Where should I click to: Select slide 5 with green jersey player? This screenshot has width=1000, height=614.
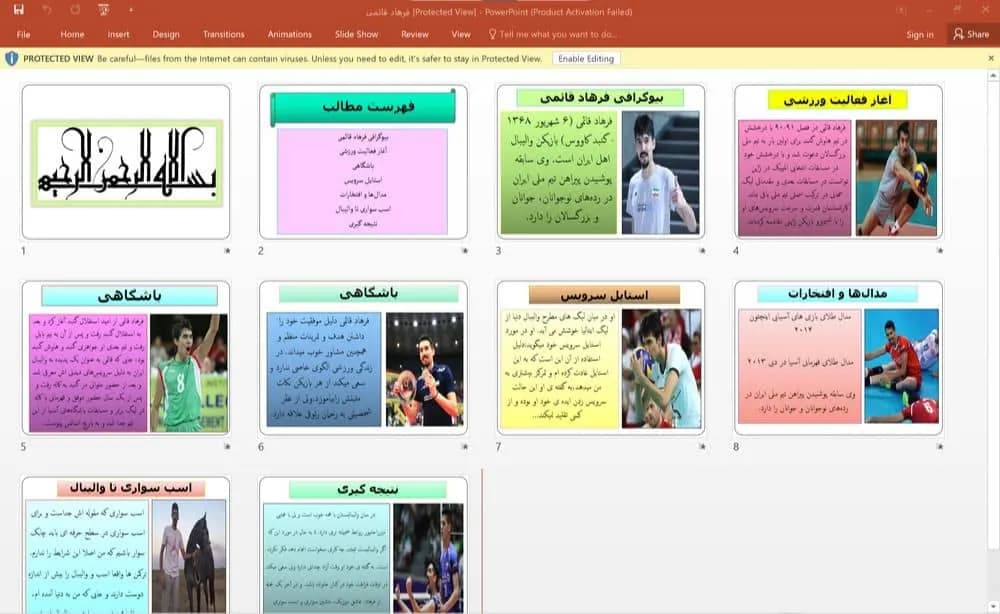pos(126,358)
